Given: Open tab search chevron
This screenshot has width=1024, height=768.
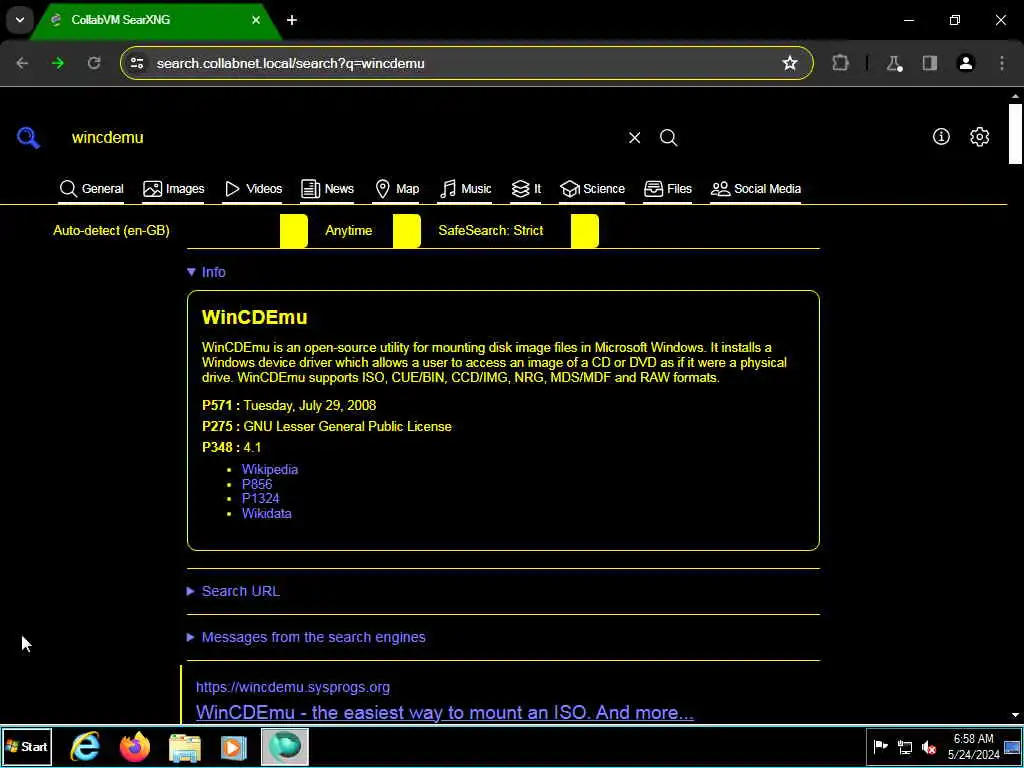Looking at the screenshot, I should coord(20,20).
